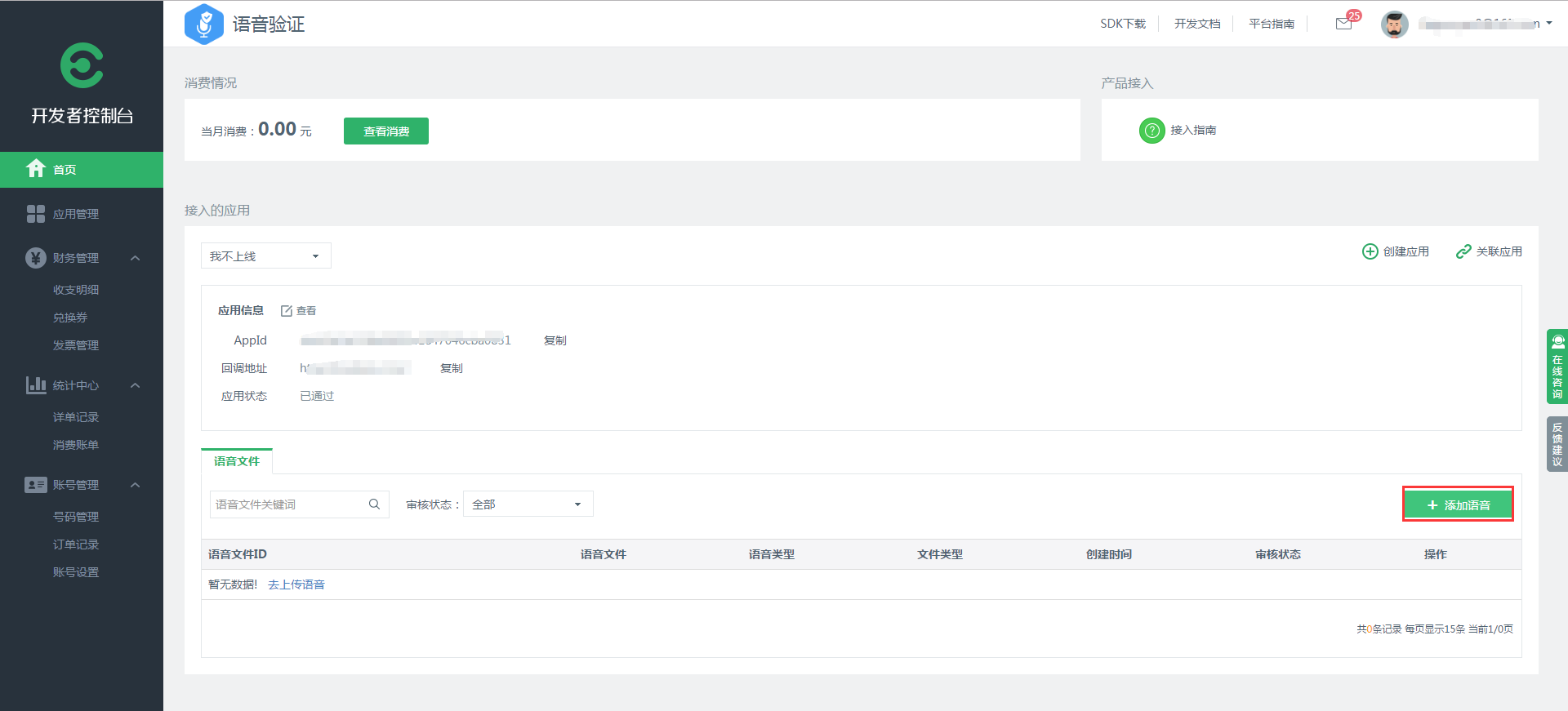Click the 语音验证 shield logo icon
The image size is (1568, 711).
click(204, 24)
